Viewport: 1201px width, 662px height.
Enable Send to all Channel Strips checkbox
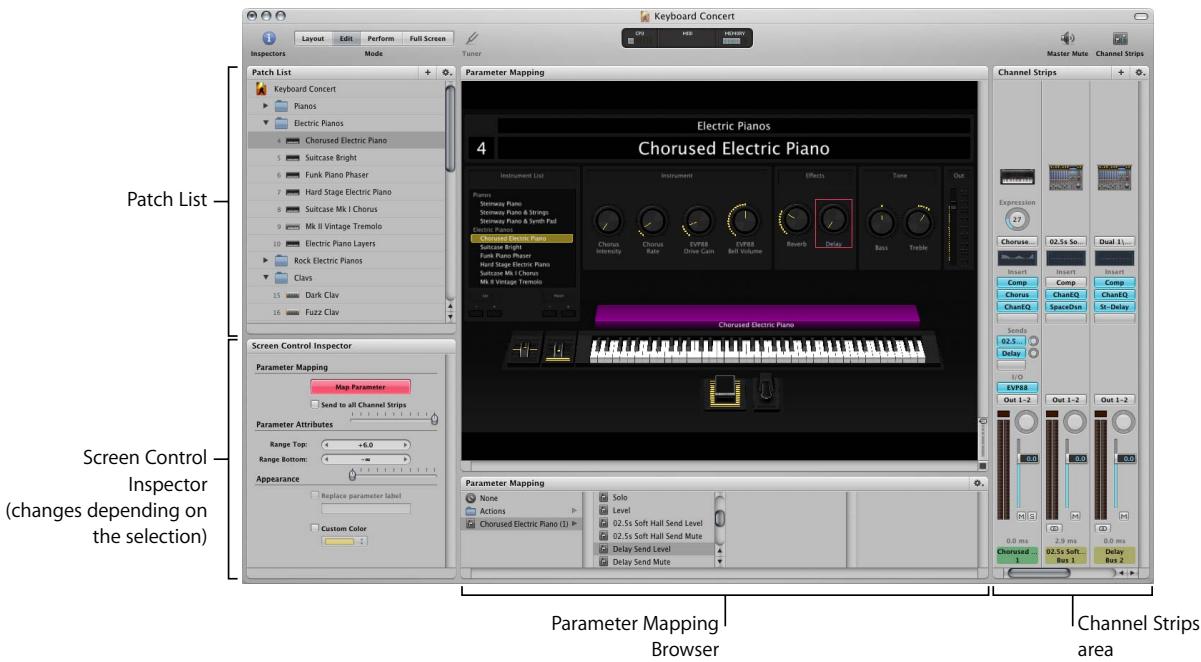click(316, 404)
